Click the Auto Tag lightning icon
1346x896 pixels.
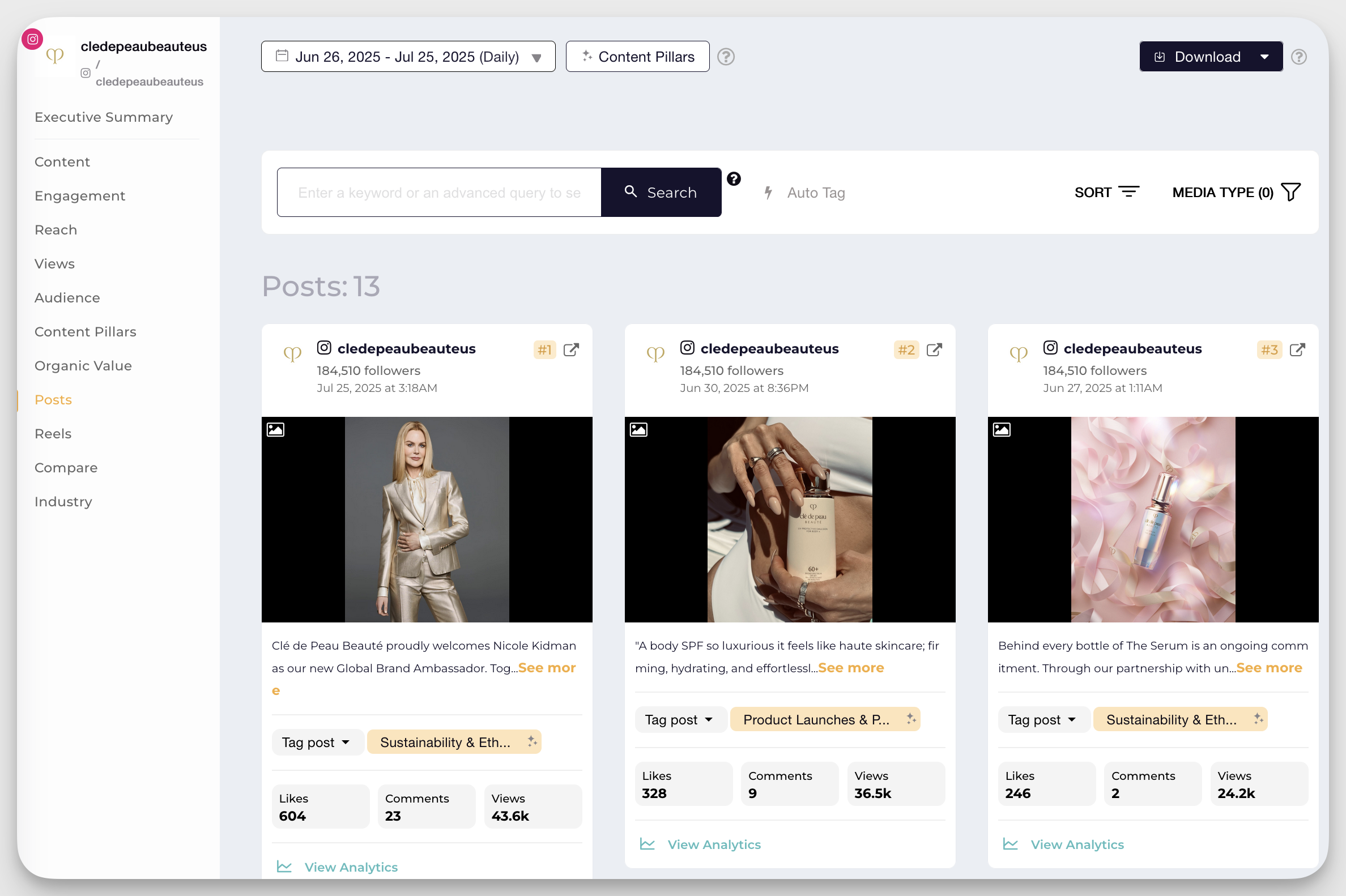tap(769, 193)
